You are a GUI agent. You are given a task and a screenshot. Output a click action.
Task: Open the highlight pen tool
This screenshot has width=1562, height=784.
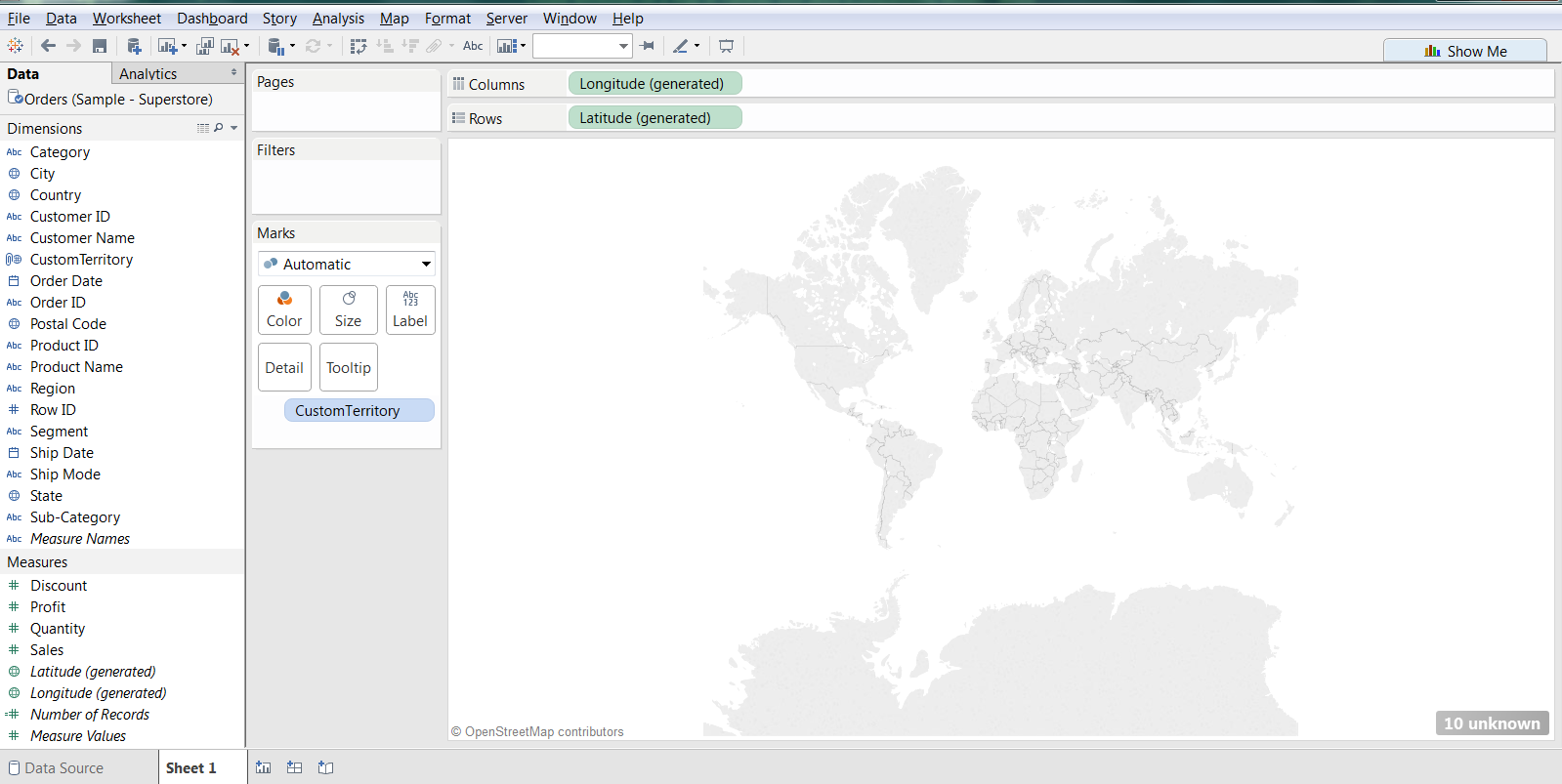pos(681,46)
